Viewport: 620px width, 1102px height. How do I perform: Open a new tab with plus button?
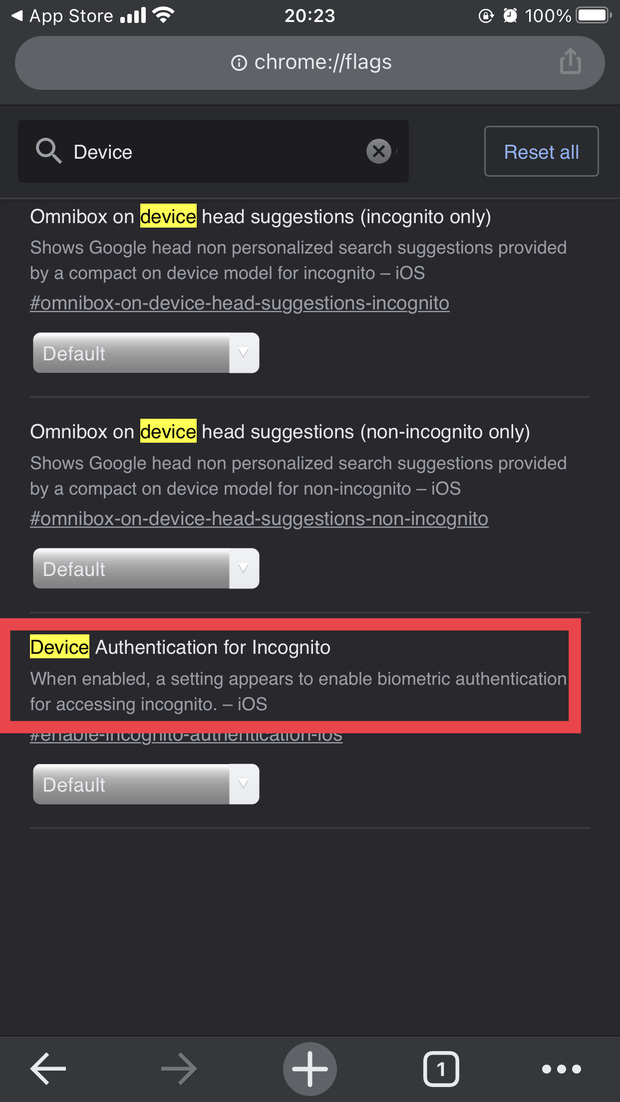coord(310,1069)
